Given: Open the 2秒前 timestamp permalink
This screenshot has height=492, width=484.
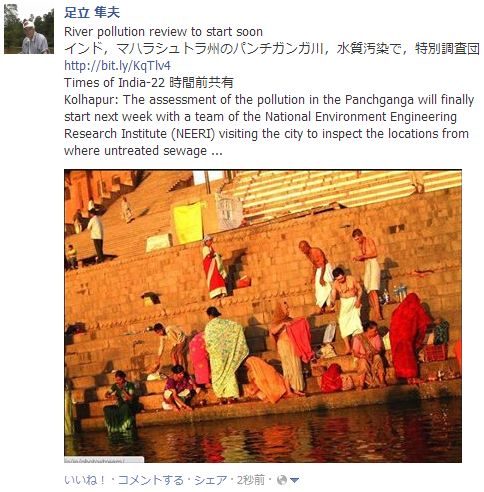Looking at the screenshot, I should (251, 480).
